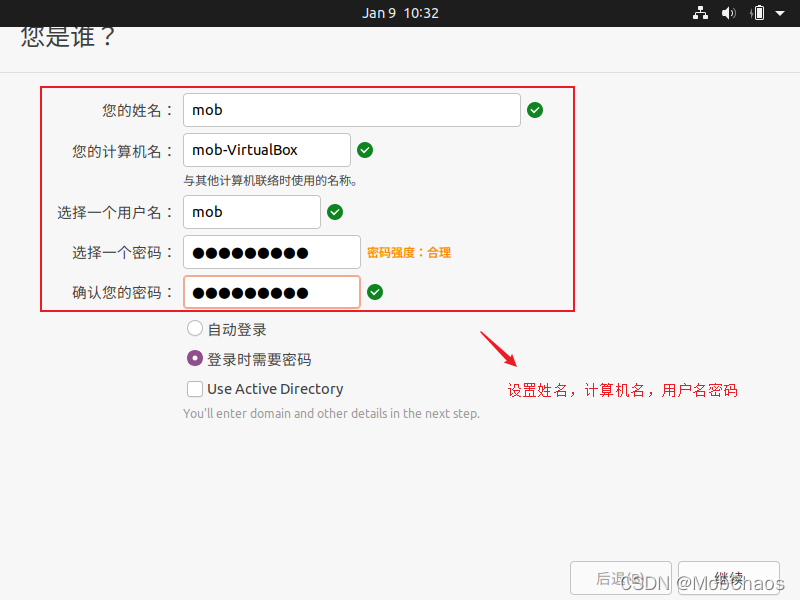Click the 选择一个用户名 username field

point(252,212)
